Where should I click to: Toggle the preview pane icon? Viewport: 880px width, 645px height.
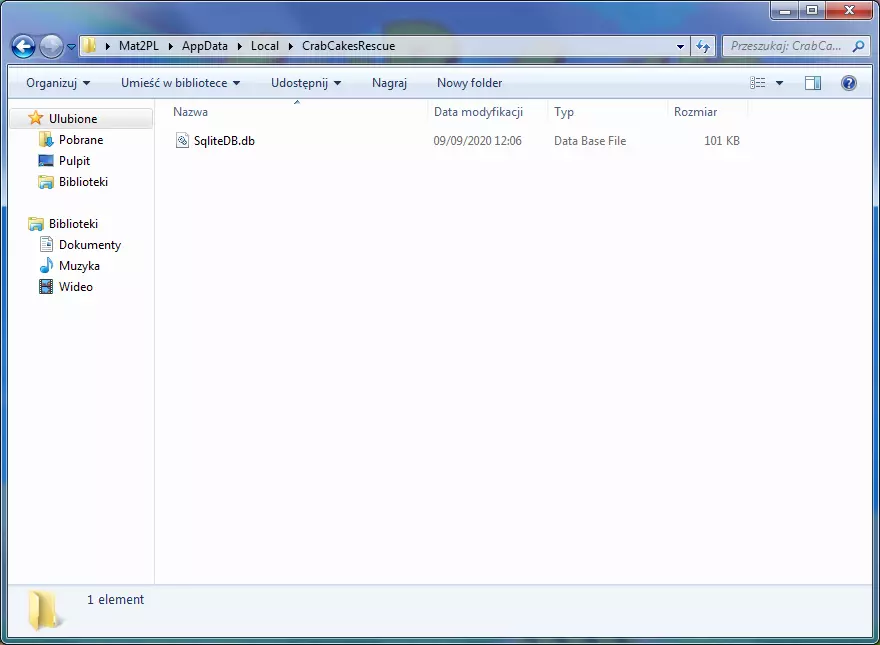(813, 83)
